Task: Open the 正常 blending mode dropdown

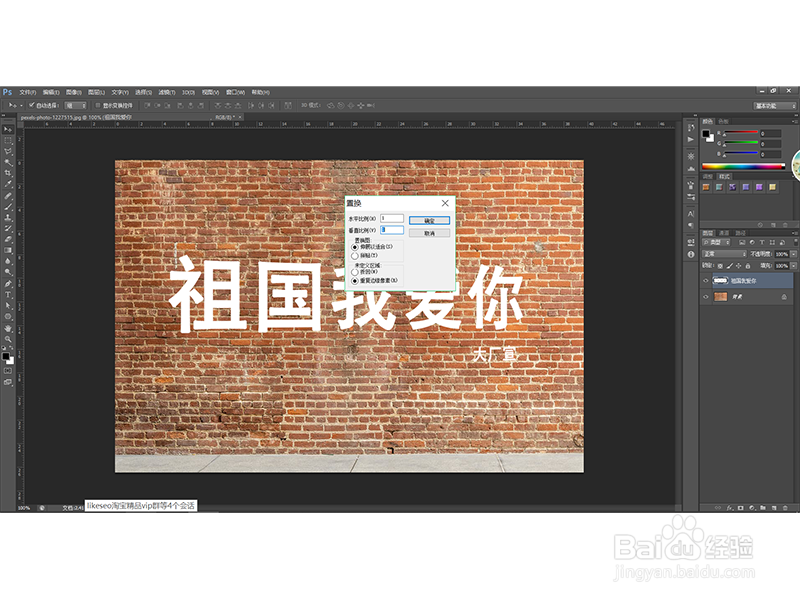Action: click(722, 253)
